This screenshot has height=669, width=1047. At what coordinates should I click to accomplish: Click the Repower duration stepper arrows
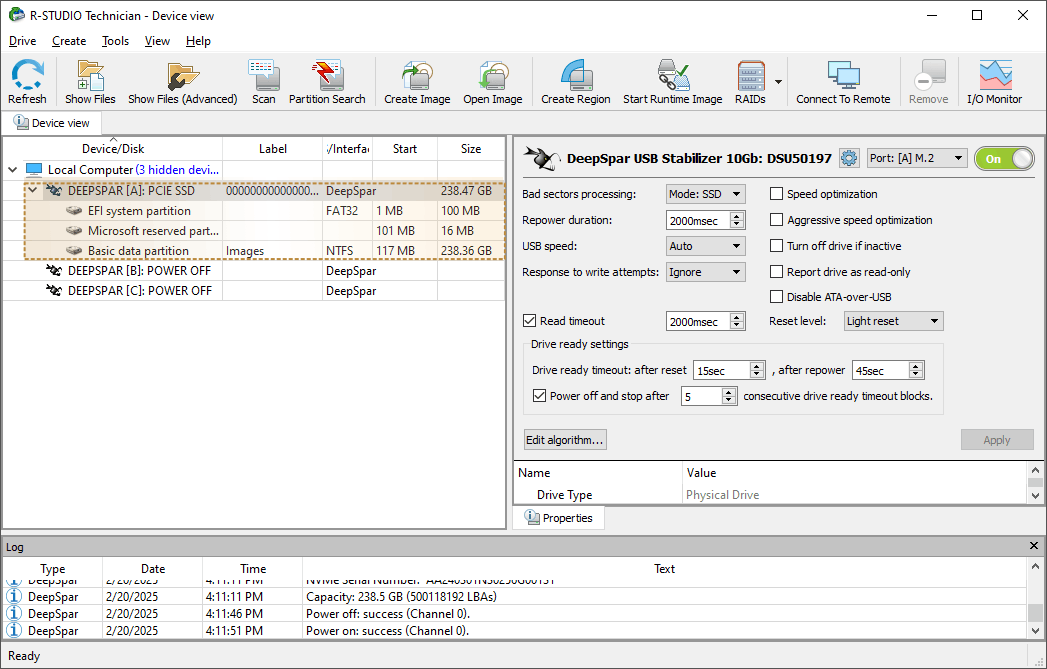(x=737, y=220)
